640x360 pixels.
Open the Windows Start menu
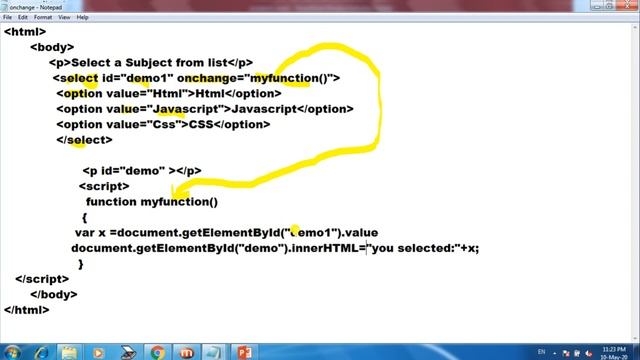tap(12, 352)
